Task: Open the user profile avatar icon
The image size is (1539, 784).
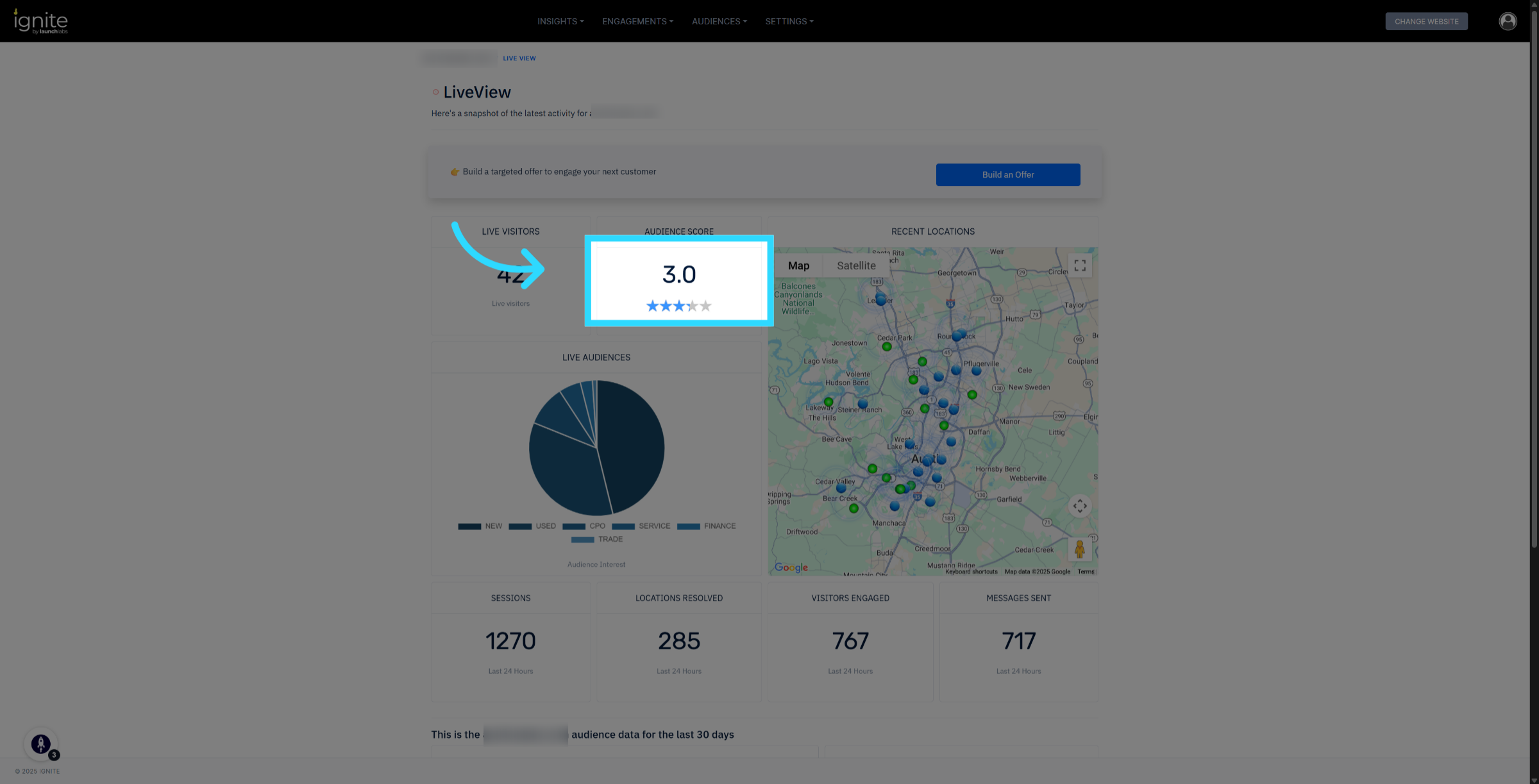Action: 1508,21
